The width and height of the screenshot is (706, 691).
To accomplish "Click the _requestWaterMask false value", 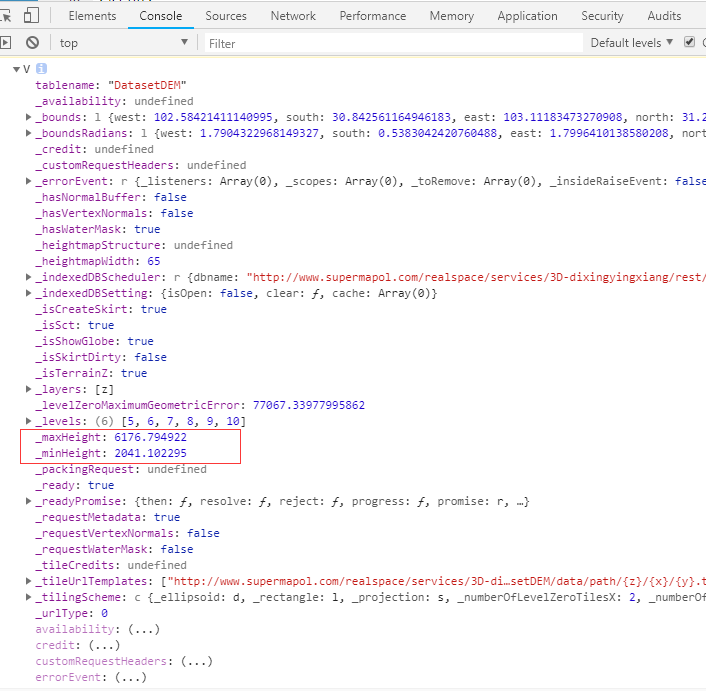I will (x=177, y=549).
